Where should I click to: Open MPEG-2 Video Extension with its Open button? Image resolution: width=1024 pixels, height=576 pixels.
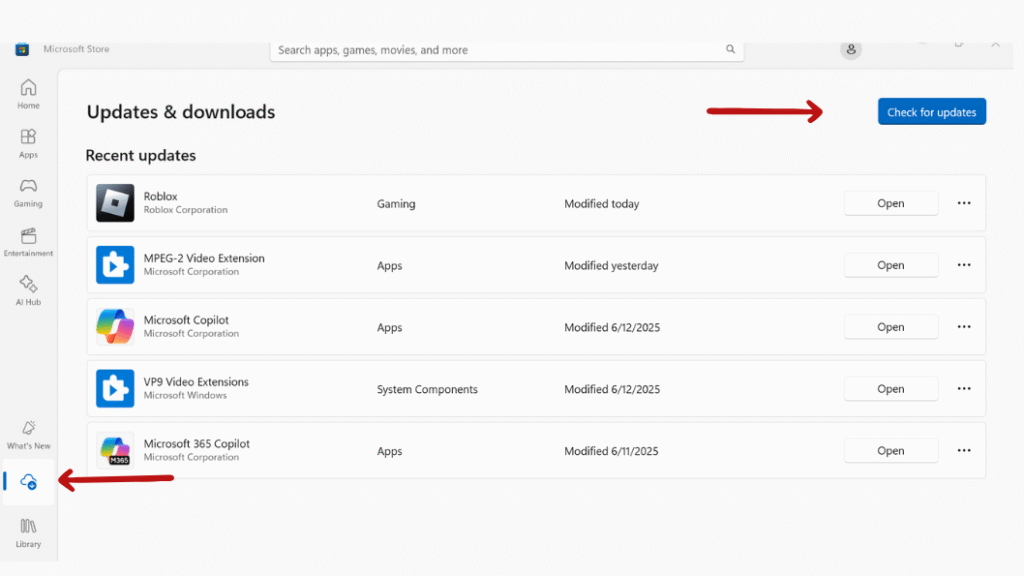pyautogui.click(x=891, y=265)
